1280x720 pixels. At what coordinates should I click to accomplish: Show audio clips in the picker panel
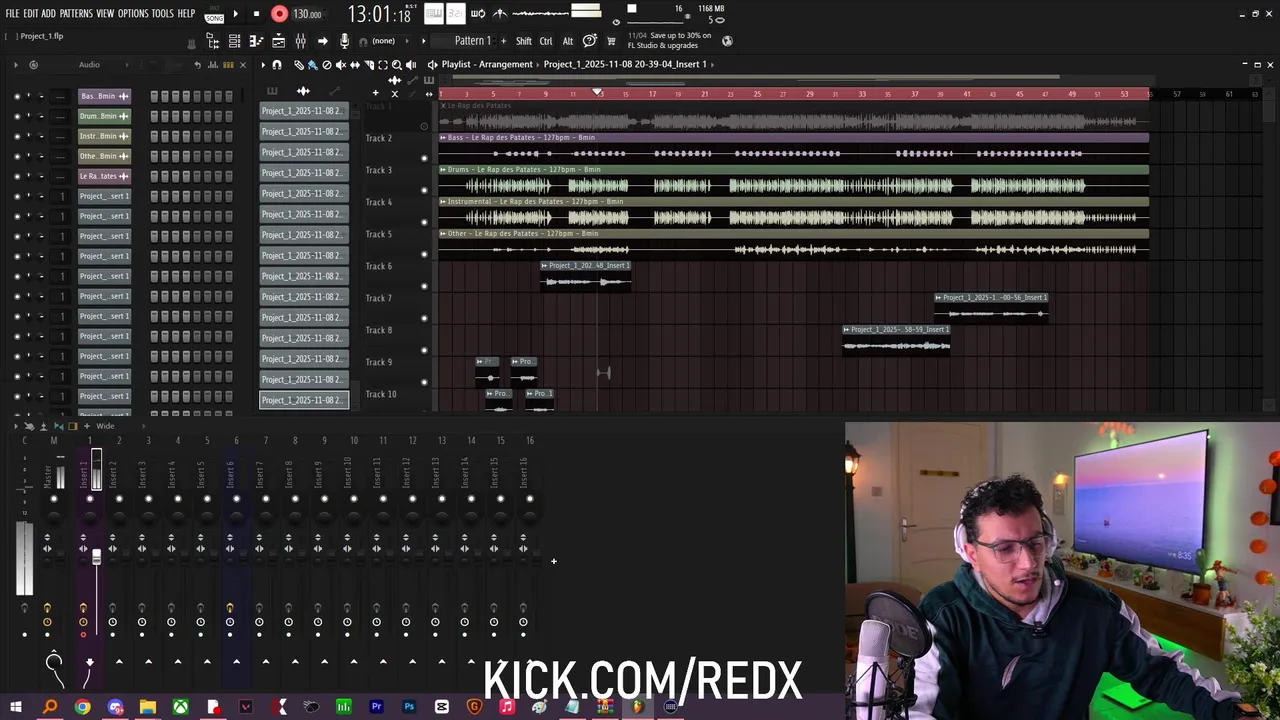tap(303, 90)
